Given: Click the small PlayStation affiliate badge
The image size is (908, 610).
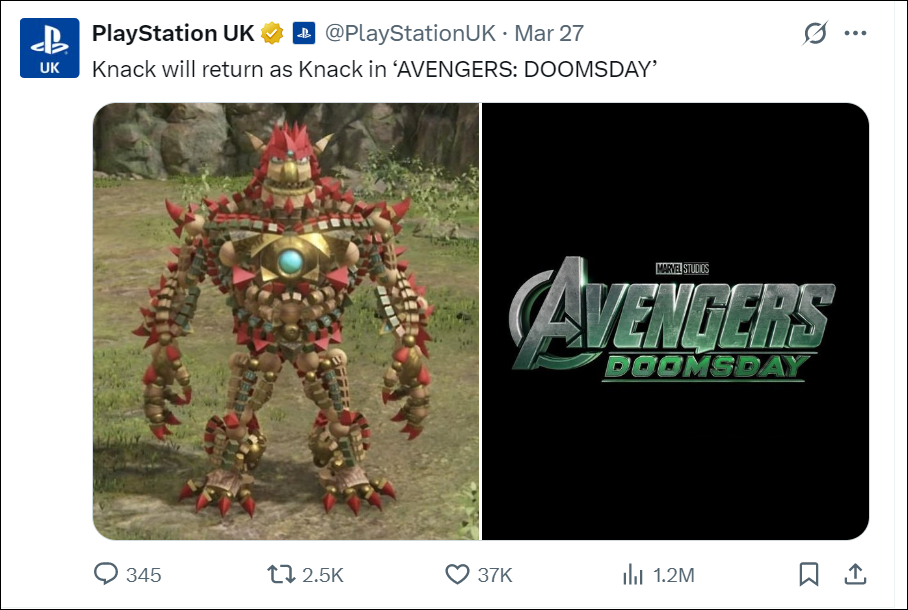Looking at the screenshot, I should coord(304,33).
